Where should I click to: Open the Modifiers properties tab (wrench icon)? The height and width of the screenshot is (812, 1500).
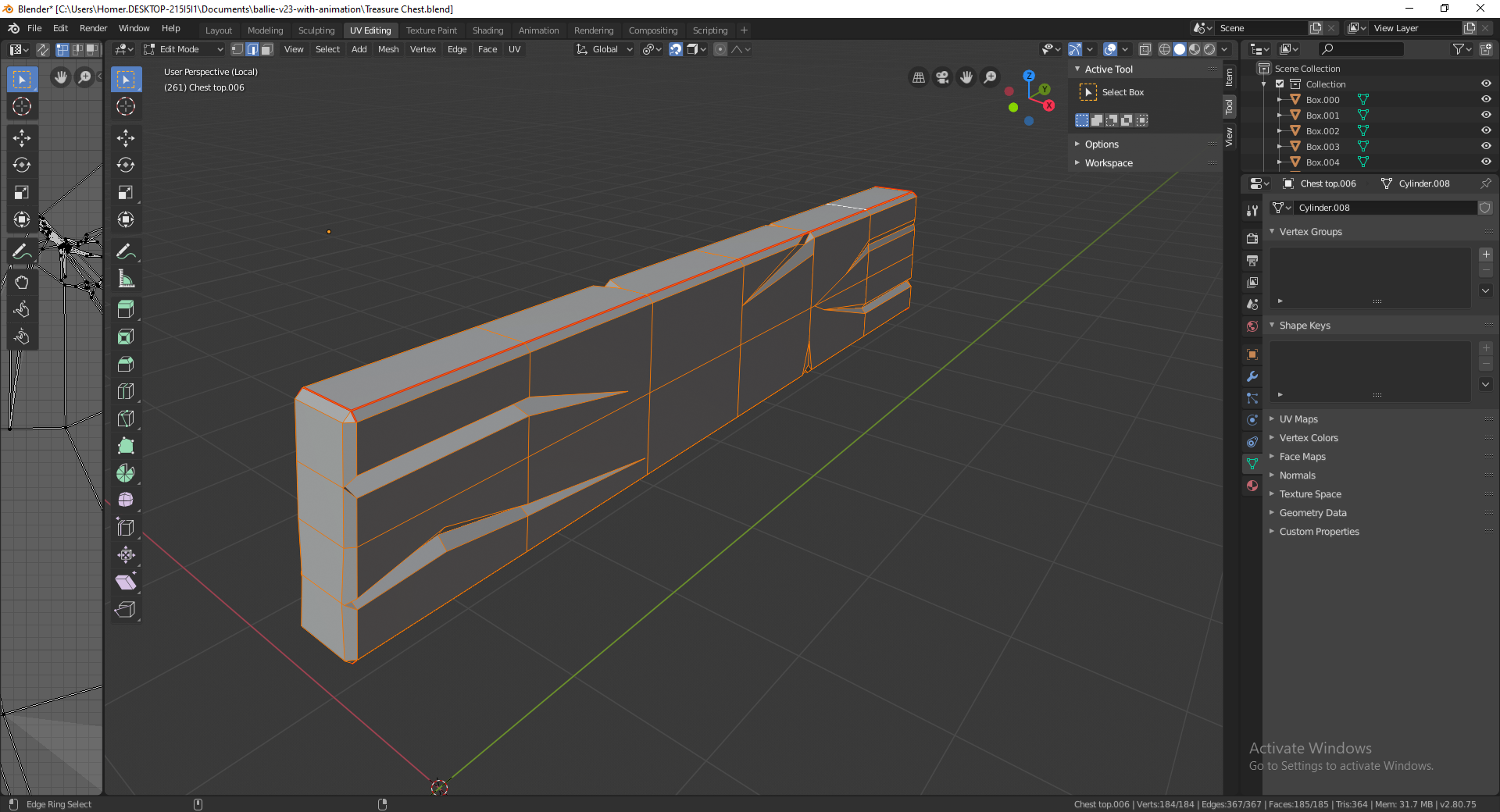pos(1252,376)
